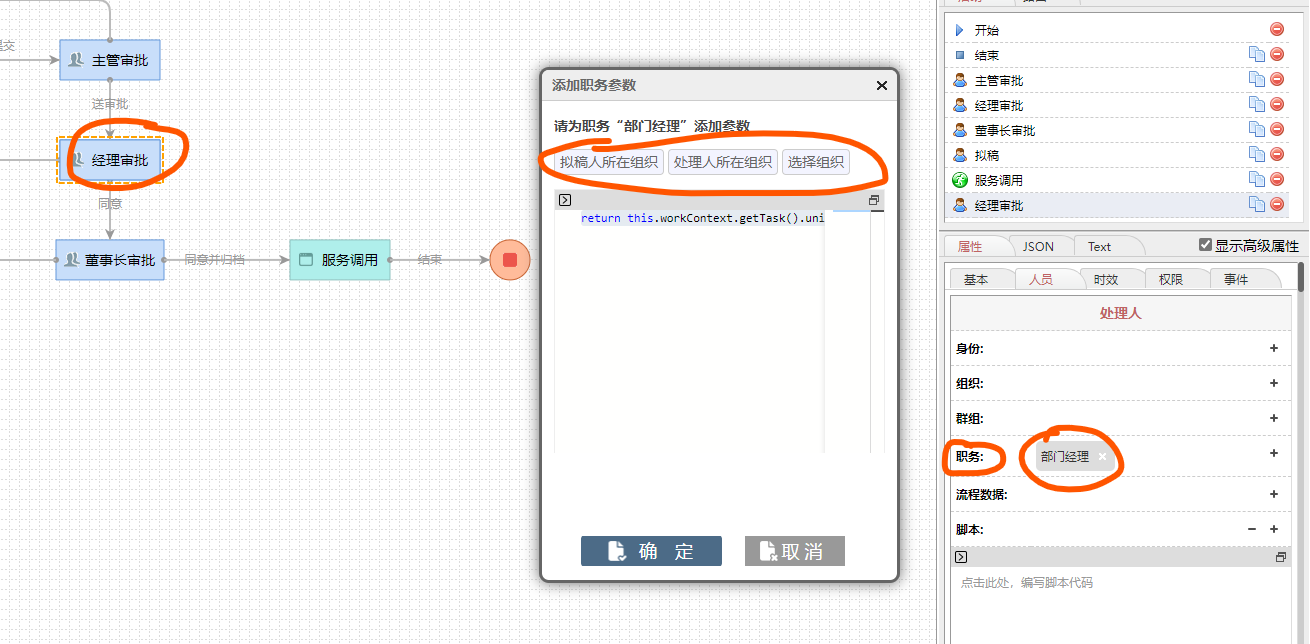Open the 基本 tab
This screenshot has width=1310, height=644.
pyautogui.click(x=976, y=279)
